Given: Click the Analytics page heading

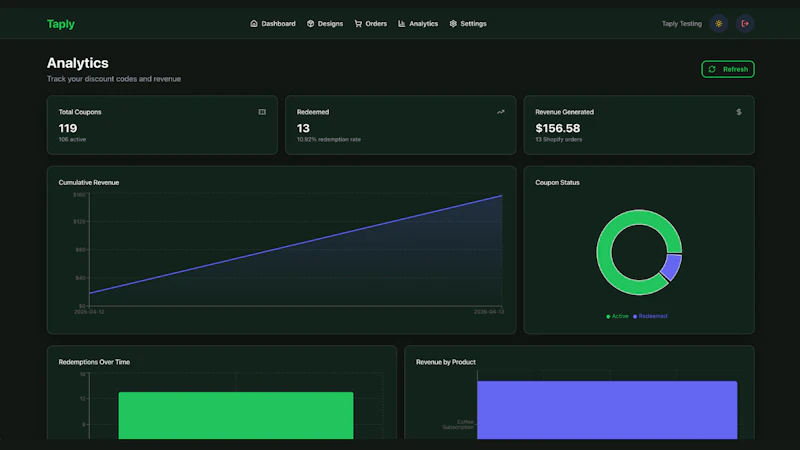Looking at the screenshot, I should click(x=78, y=63).
